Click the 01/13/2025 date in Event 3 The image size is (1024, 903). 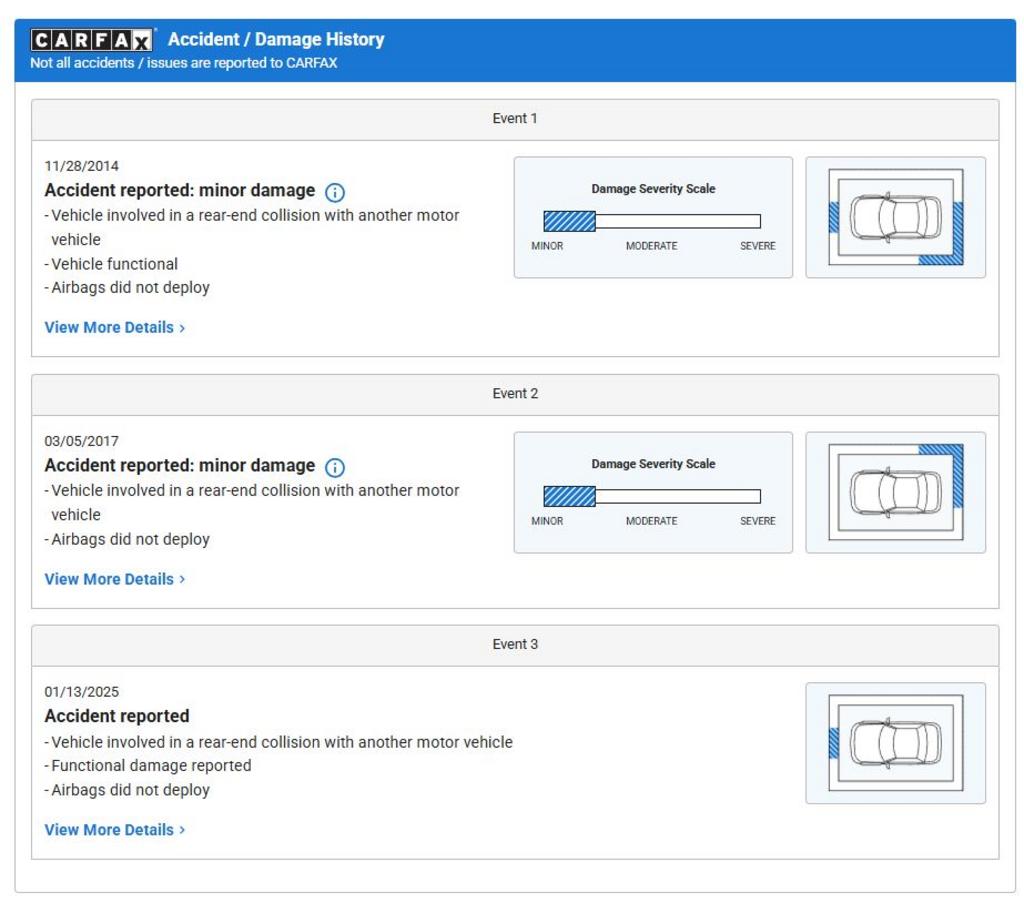click(81, 692)
